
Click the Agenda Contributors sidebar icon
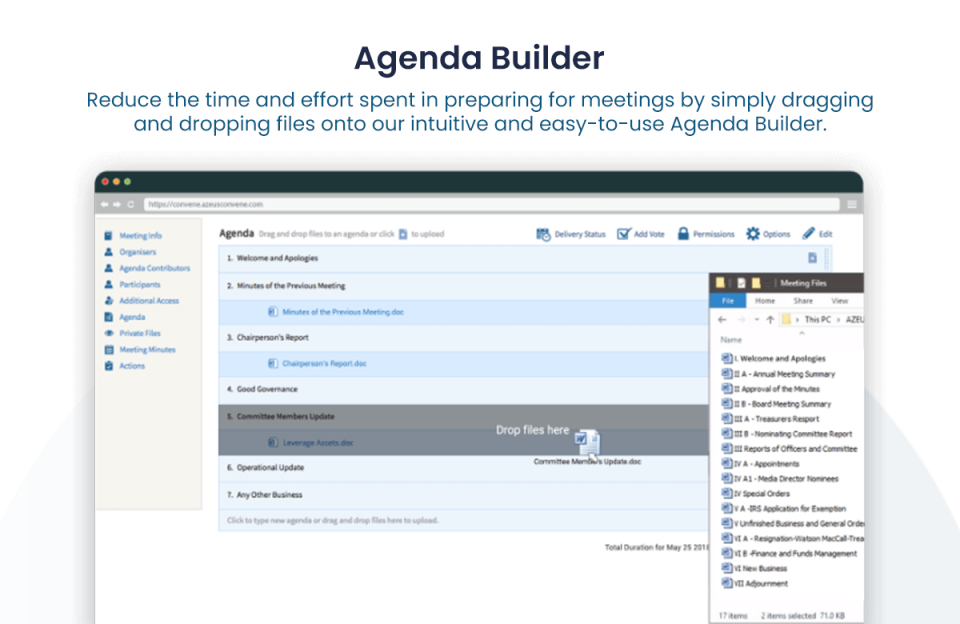110,268
